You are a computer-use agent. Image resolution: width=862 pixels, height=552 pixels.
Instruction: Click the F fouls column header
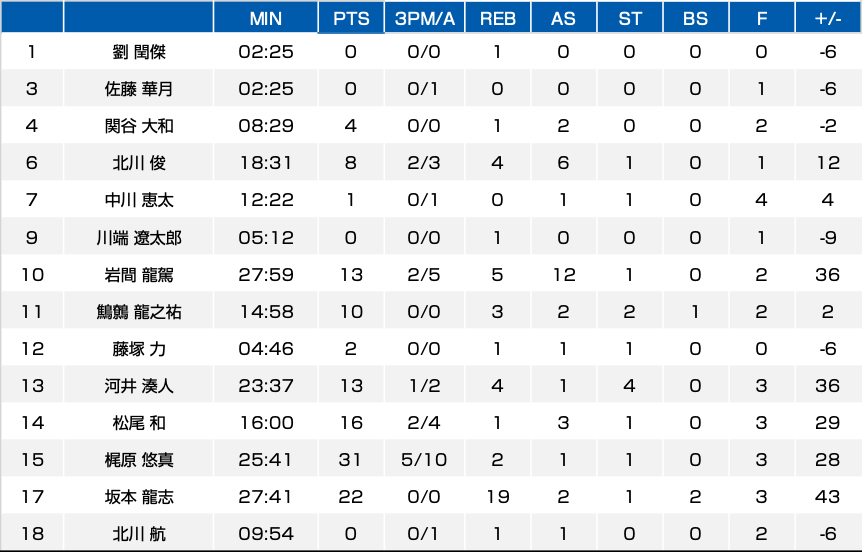coord(761,18)
